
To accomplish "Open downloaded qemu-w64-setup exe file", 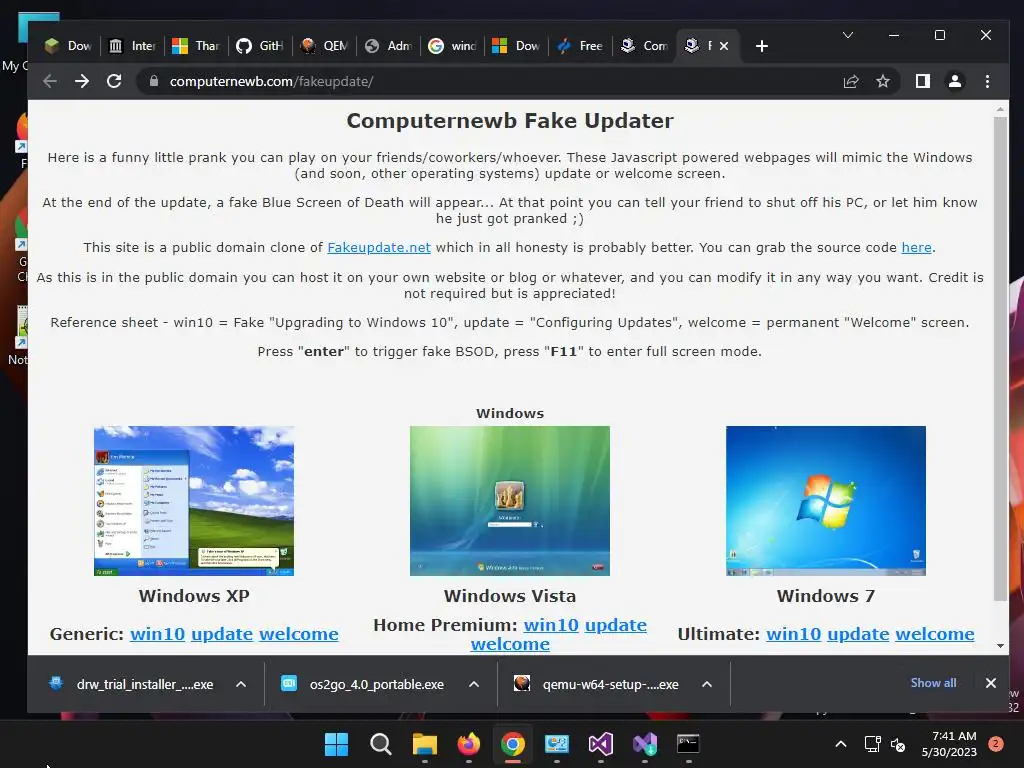I will pos(597,684).
